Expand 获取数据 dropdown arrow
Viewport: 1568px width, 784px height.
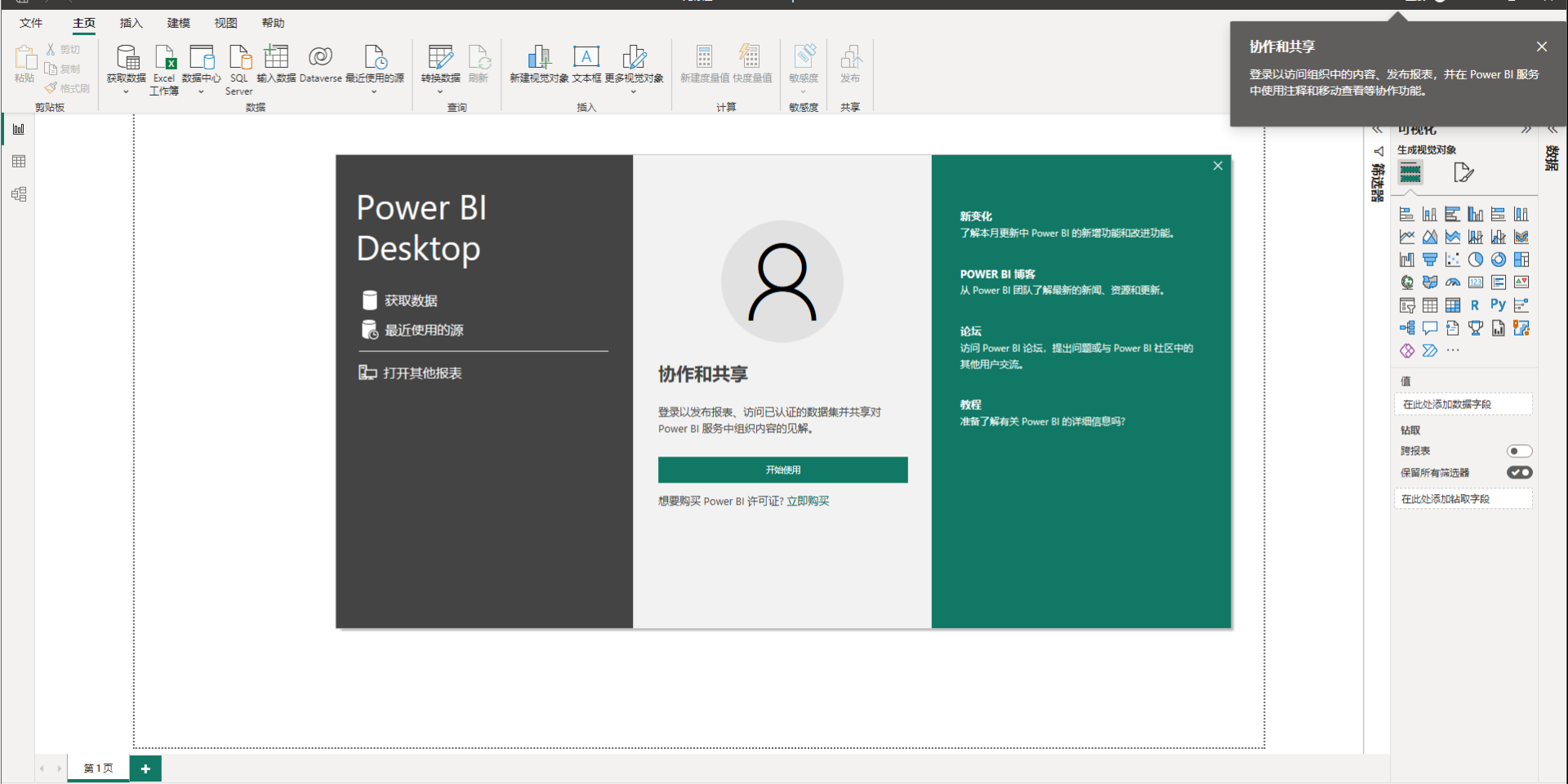pos(126,92)
